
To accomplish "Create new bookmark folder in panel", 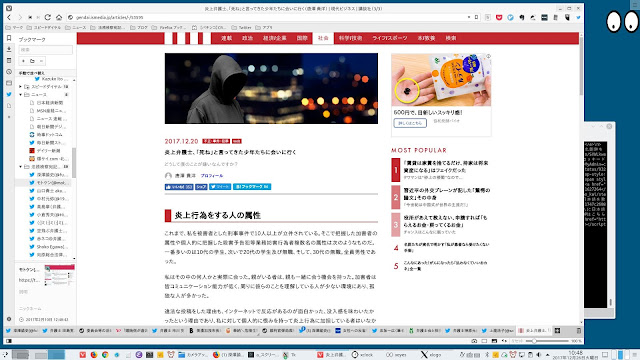I will pos(32,61).
